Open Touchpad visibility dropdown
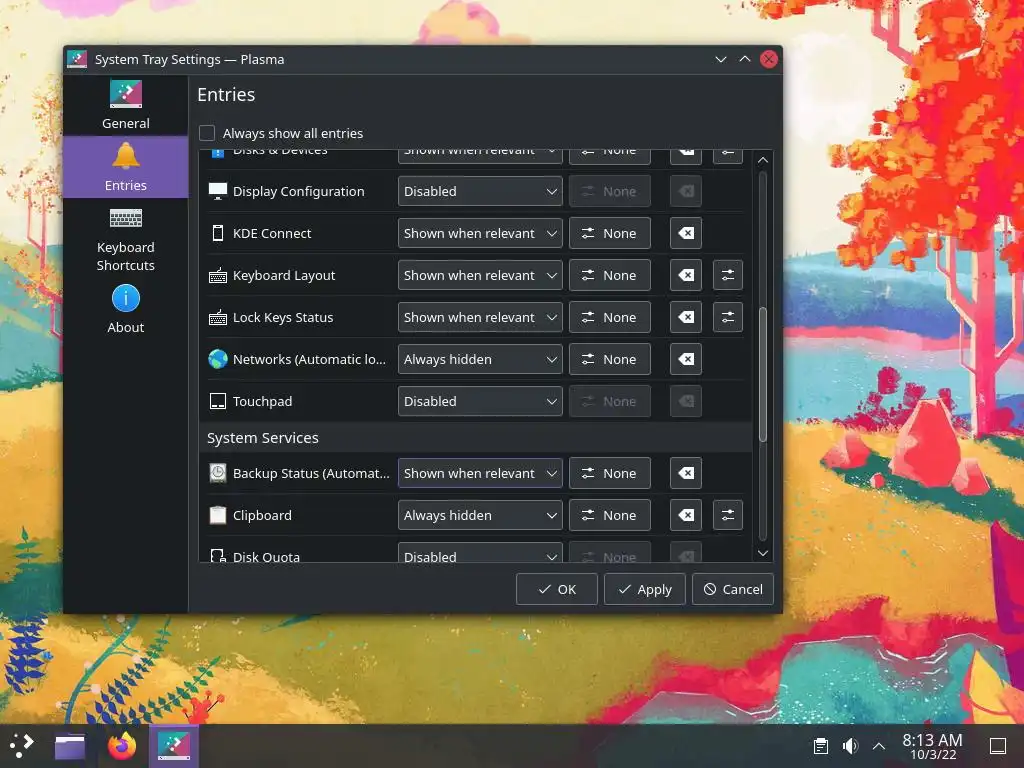1024x768 pixels. point(480,401)
